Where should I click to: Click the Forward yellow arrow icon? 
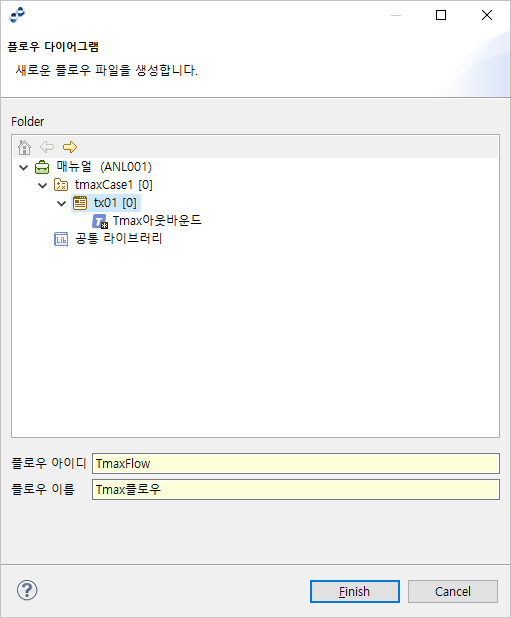click(70, 147)
